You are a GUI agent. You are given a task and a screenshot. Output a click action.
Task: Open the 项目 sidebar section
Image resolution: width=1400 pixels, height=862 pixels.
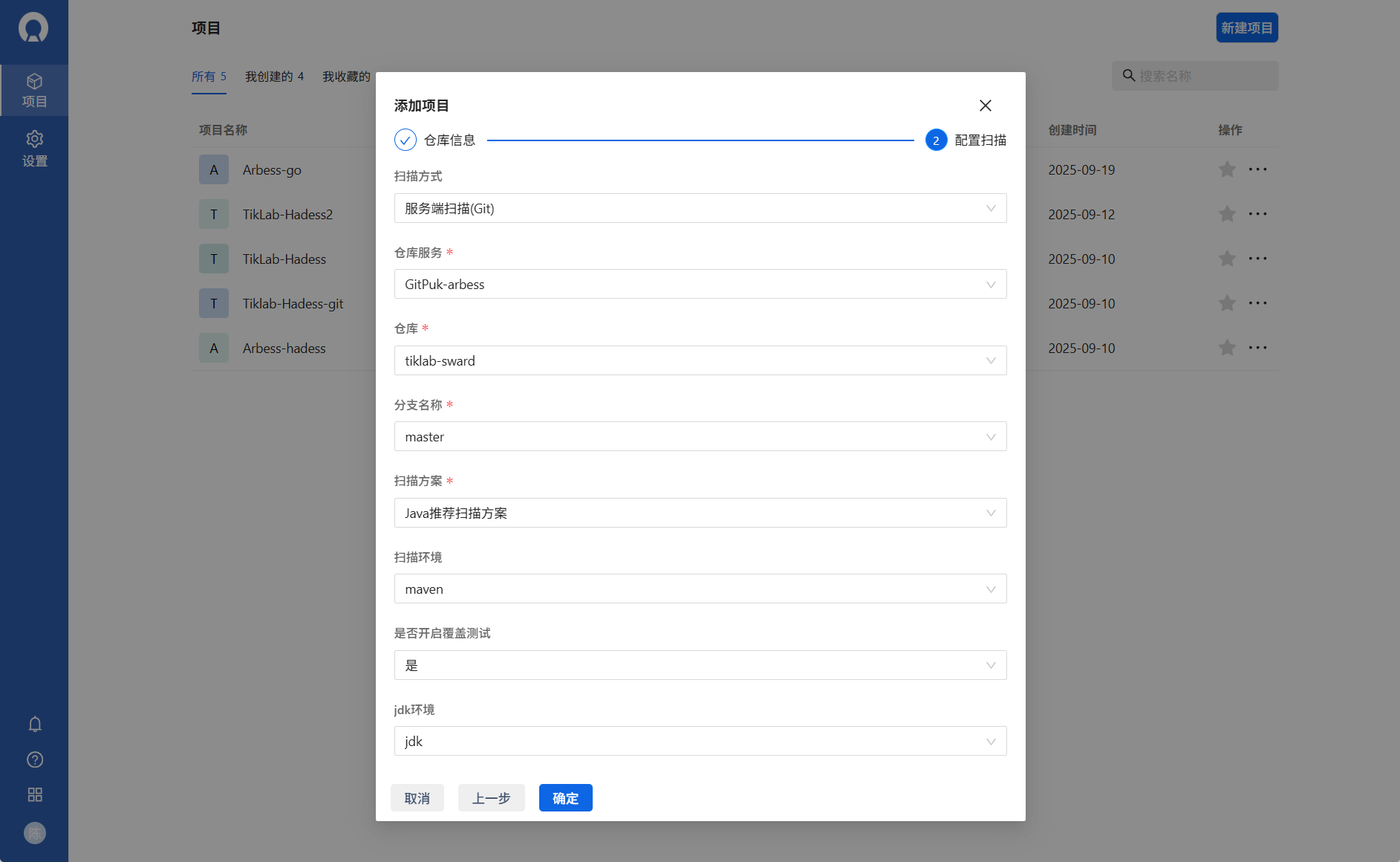[34, 90]
